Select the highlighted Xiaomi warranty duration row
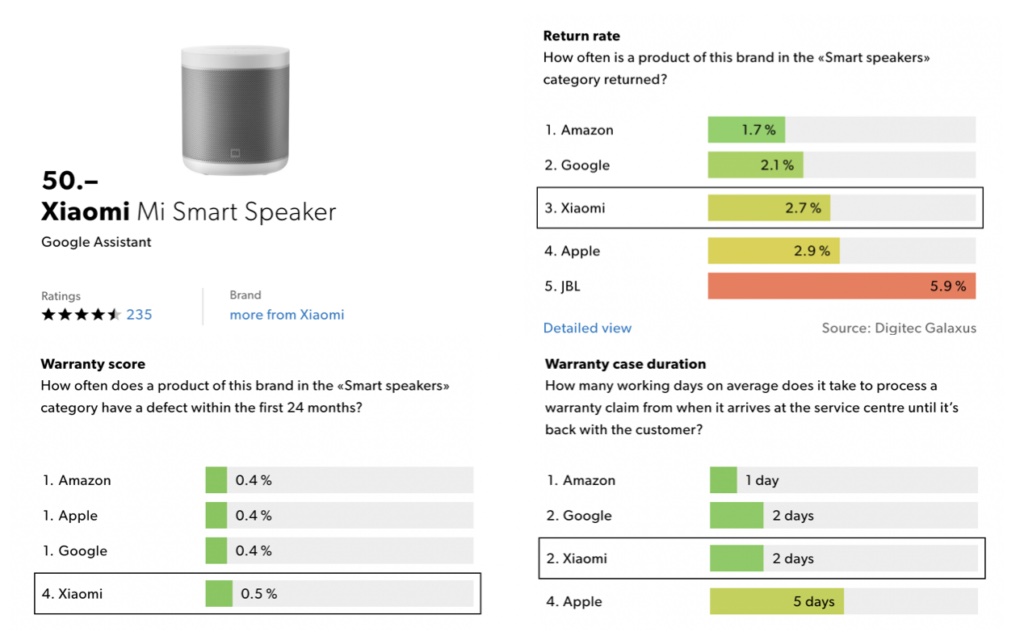This screenshot has height=644, width=1024. pos(762,558)
